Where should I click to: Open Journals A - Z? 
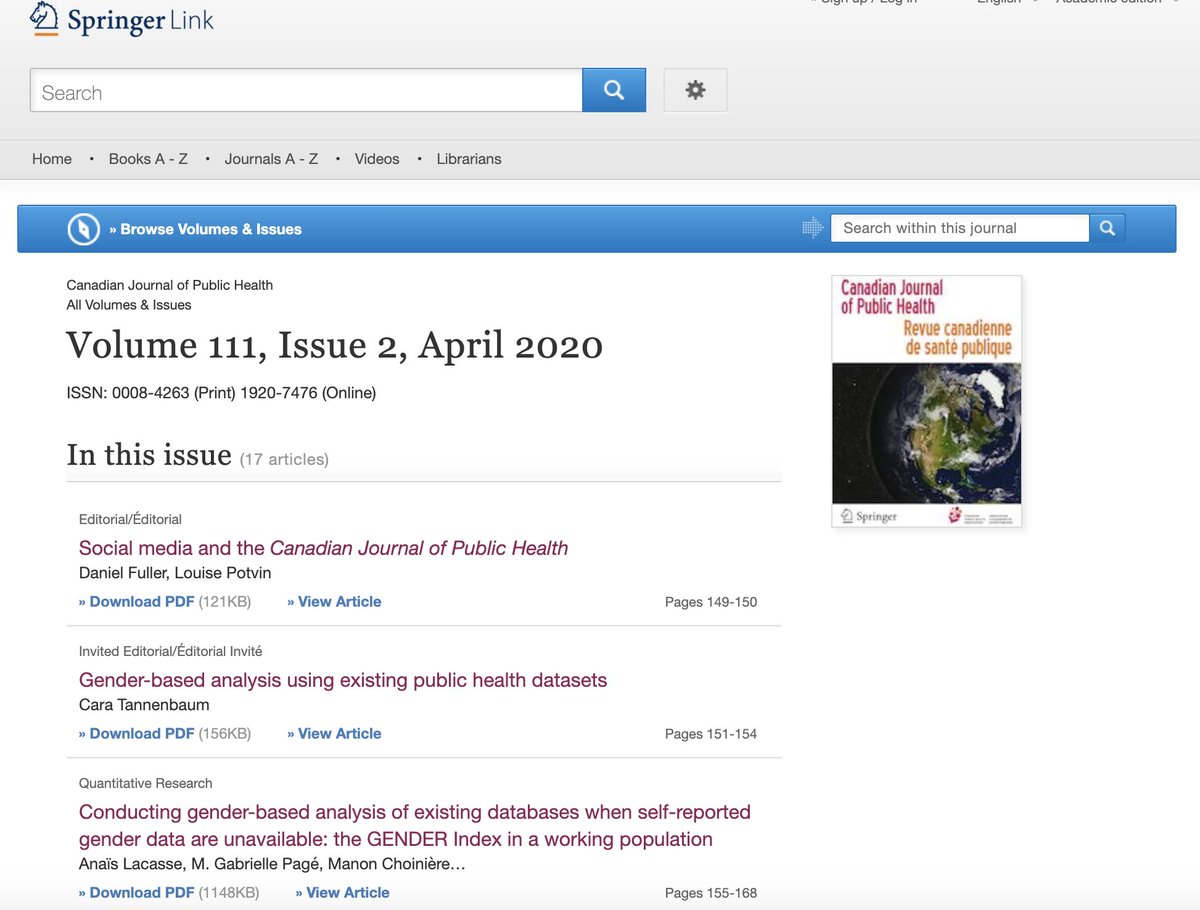(271, 159)
